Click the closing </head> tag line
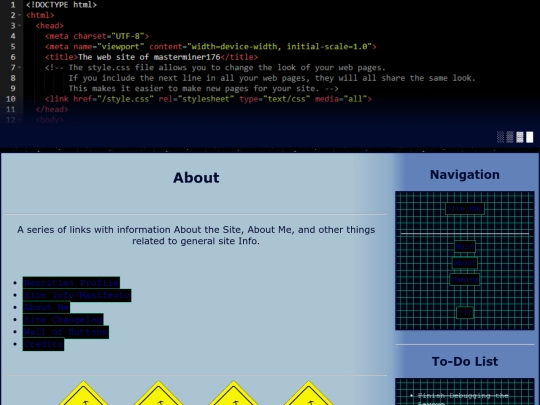The height and width of the screenshot is (405, 540). coord(52,110)
